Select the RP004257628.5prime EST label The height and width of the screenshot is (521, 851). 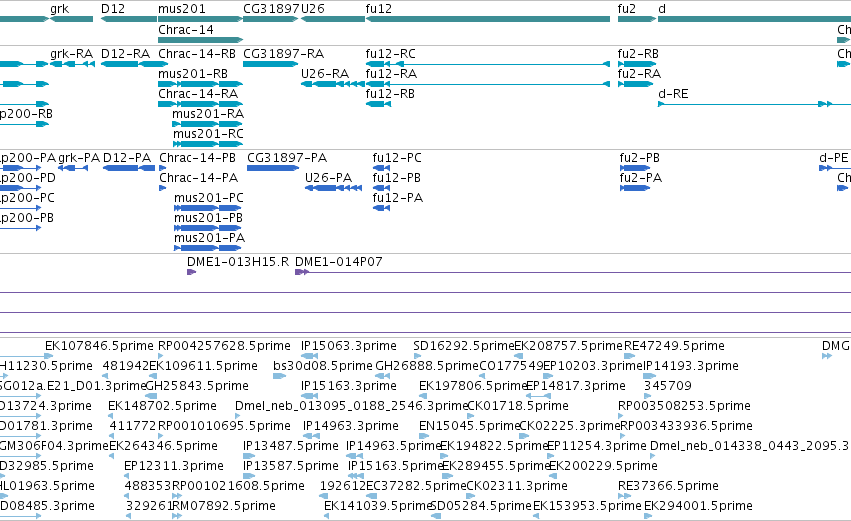click(224, 346)
